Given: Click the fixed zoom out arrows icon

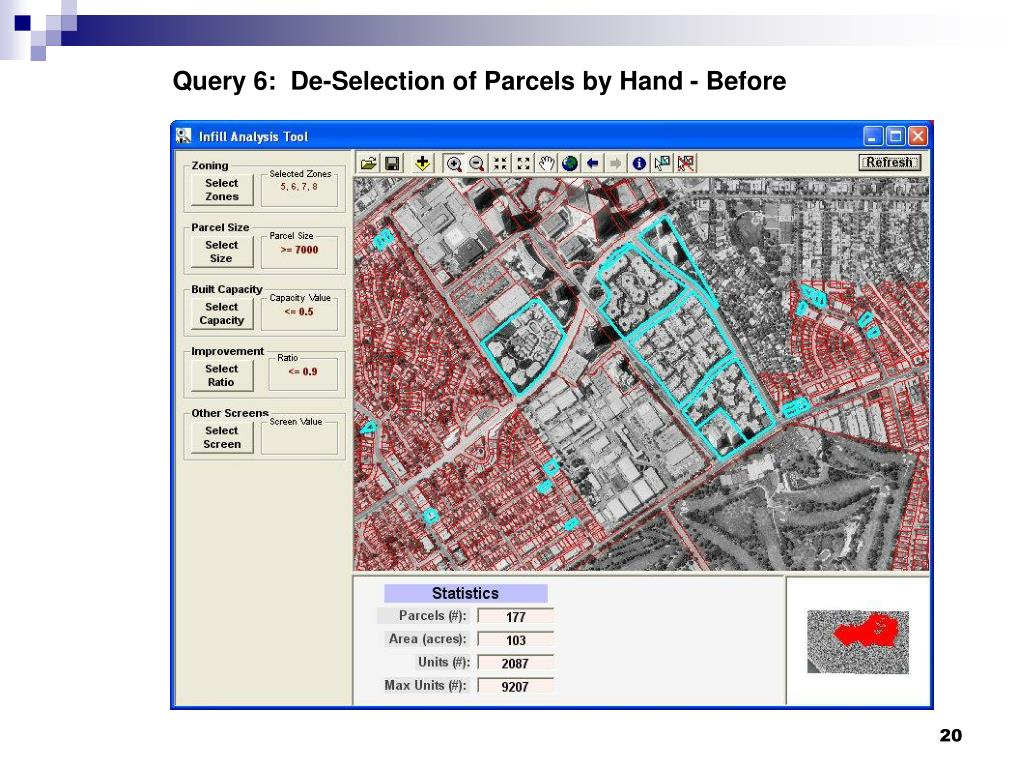Looking at the screenshot, I should [523, 163].
